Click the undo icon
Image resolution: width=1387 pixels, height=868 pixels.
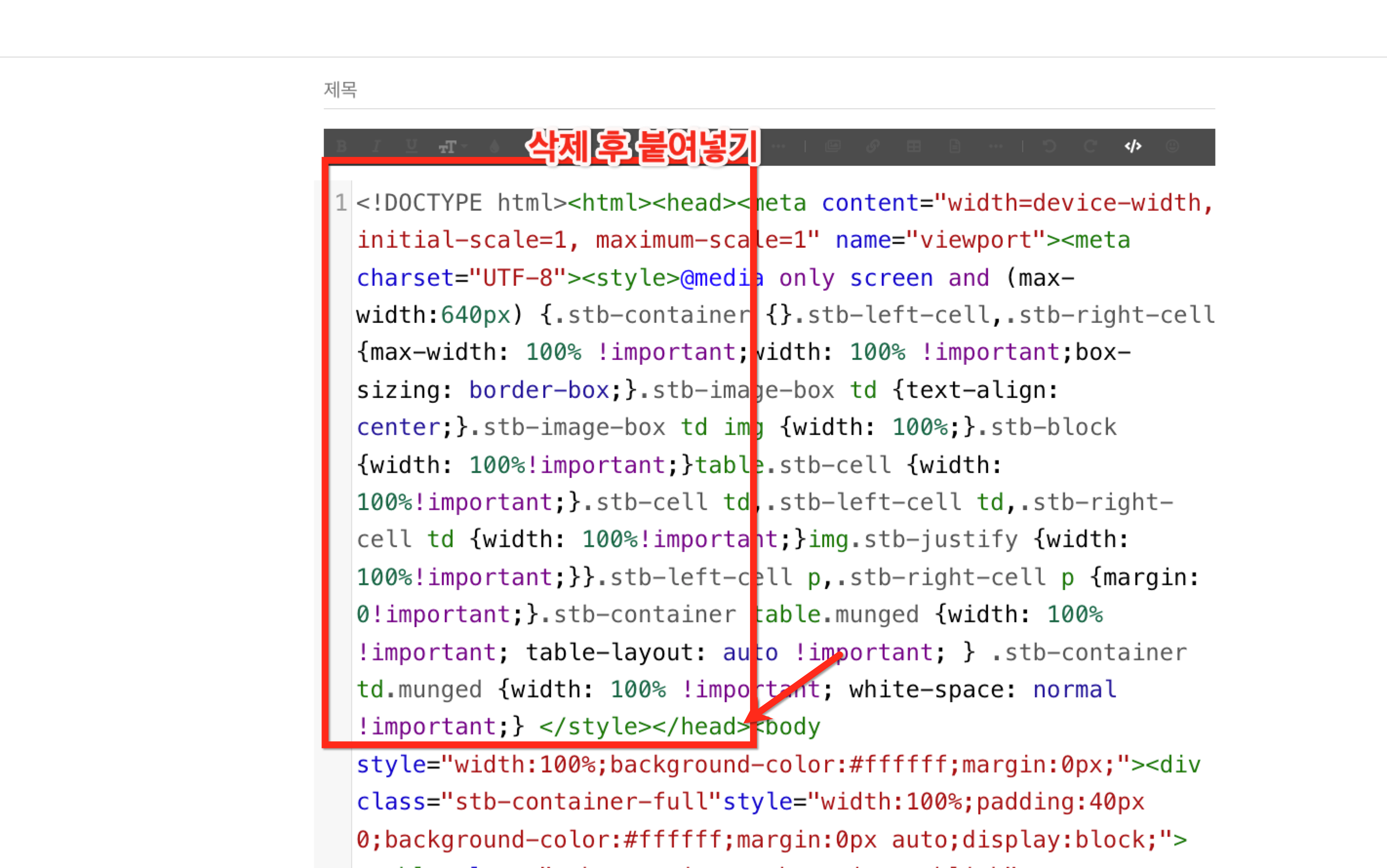click(1050, 146)
